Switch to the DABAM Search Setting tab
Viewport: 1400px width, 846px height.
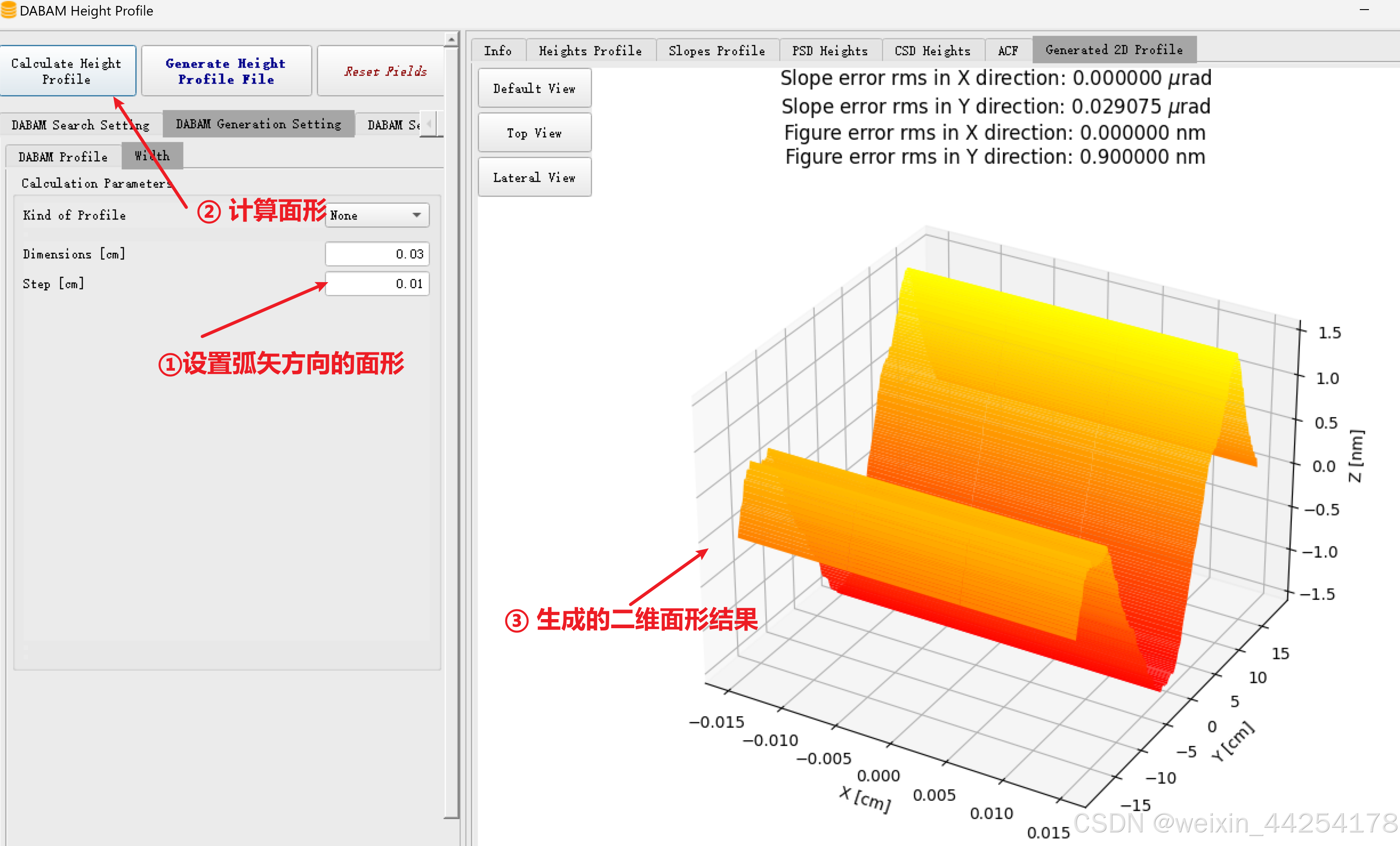point(80,125)
